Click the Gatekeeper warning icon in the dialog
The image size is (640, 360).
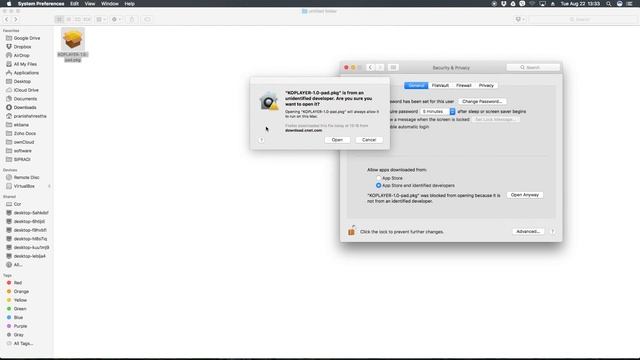tap(269, 101)
